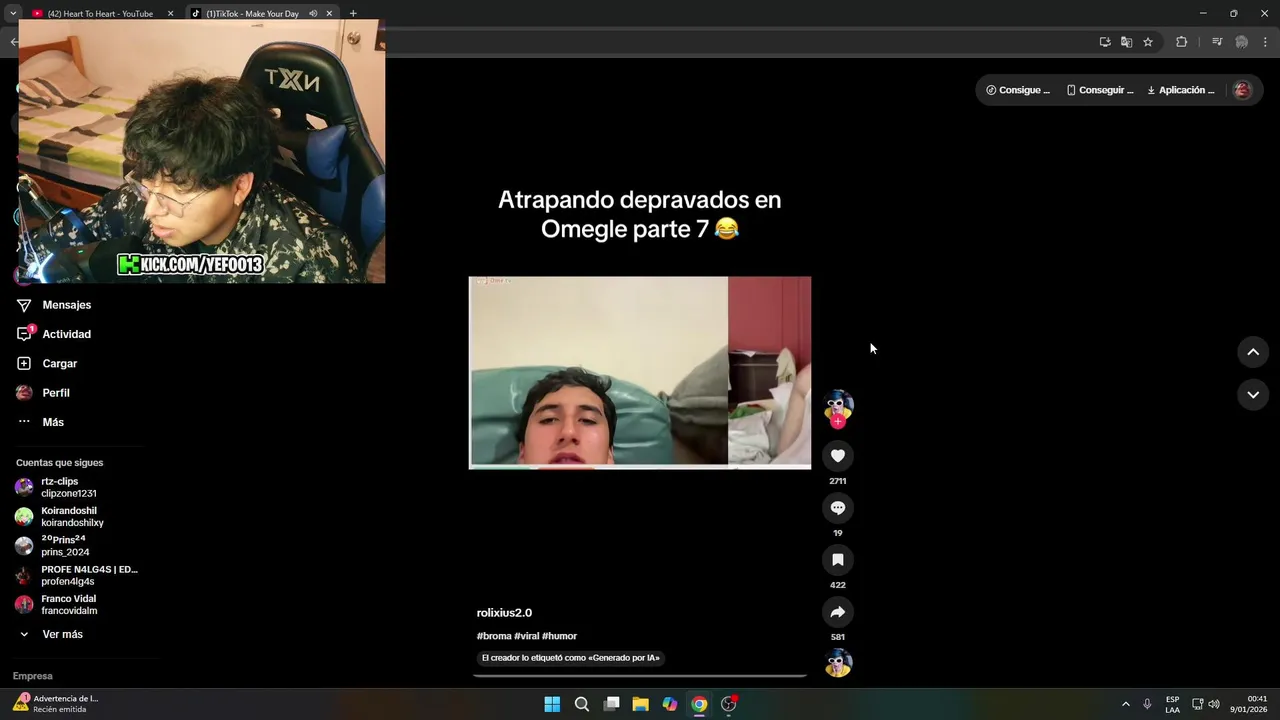Save video with the bookmark icon

838,560
